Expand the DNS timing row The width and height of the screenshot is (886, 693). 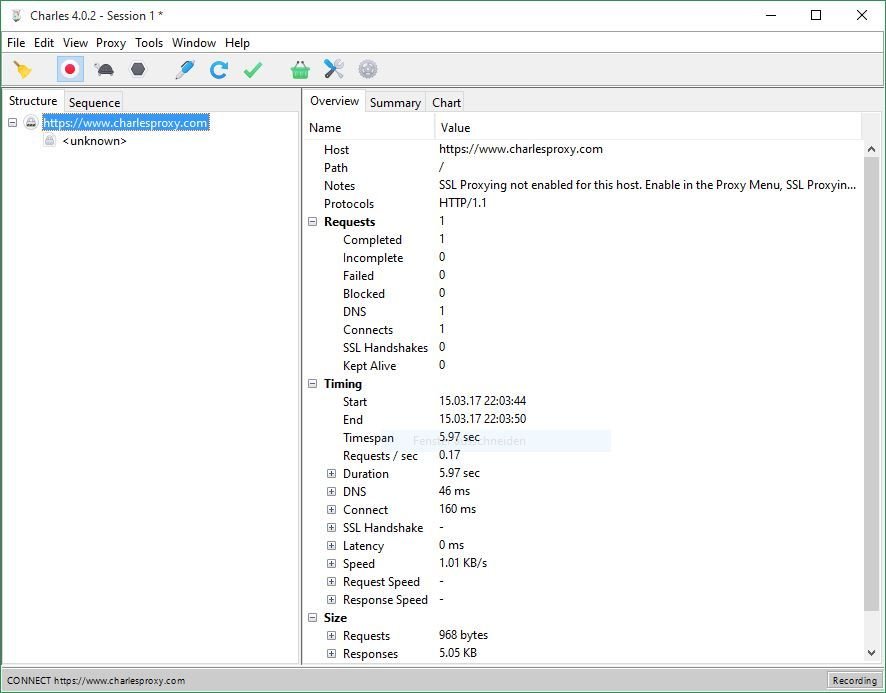point(332,492)
